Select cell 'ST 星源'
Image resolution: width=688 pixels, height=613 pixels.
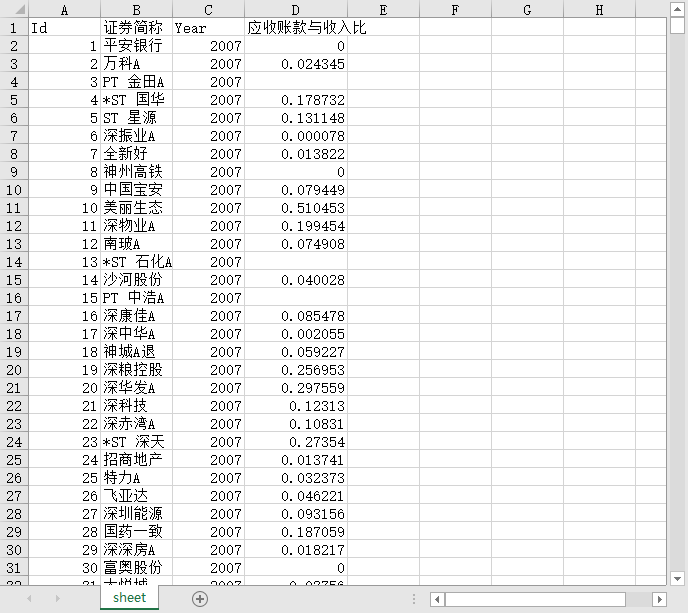pyautogui.click(x=136, y=118)
